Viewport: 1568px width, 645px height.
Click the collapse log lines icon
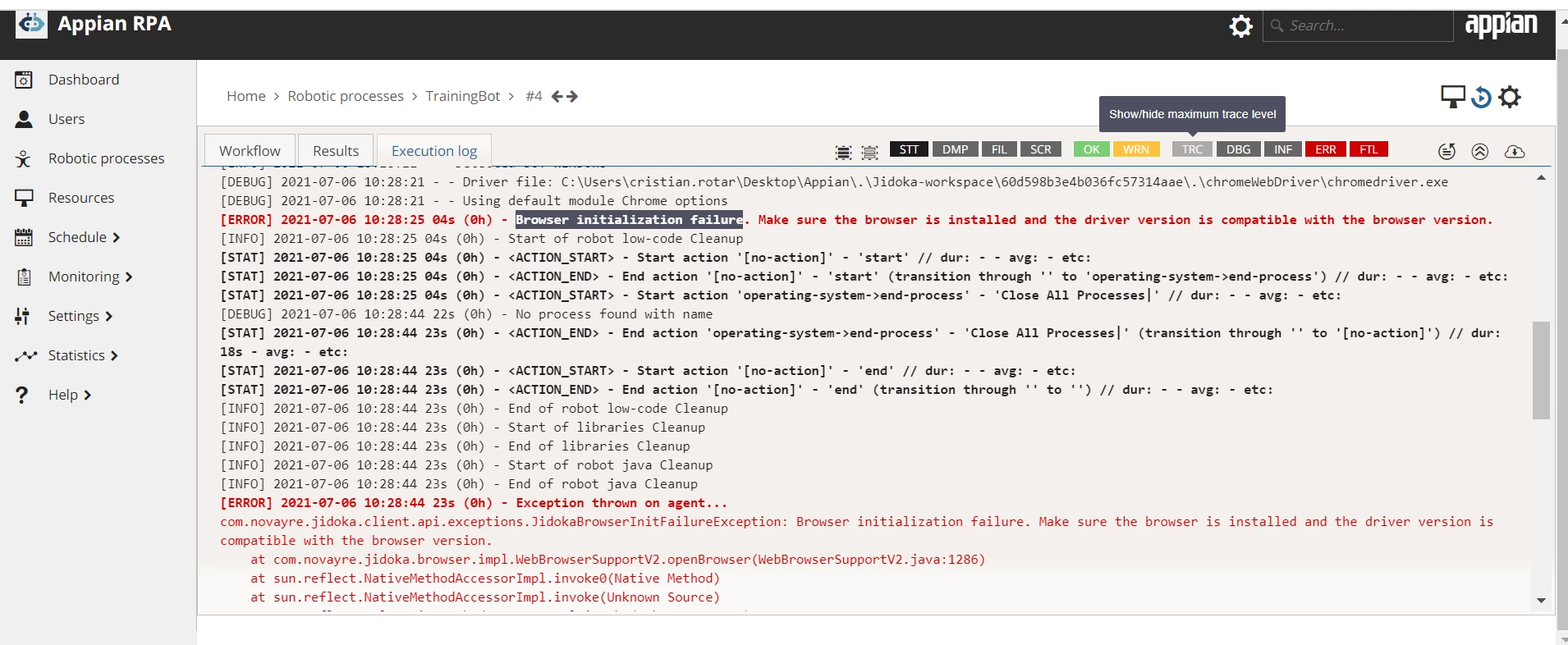pos(869,152)
